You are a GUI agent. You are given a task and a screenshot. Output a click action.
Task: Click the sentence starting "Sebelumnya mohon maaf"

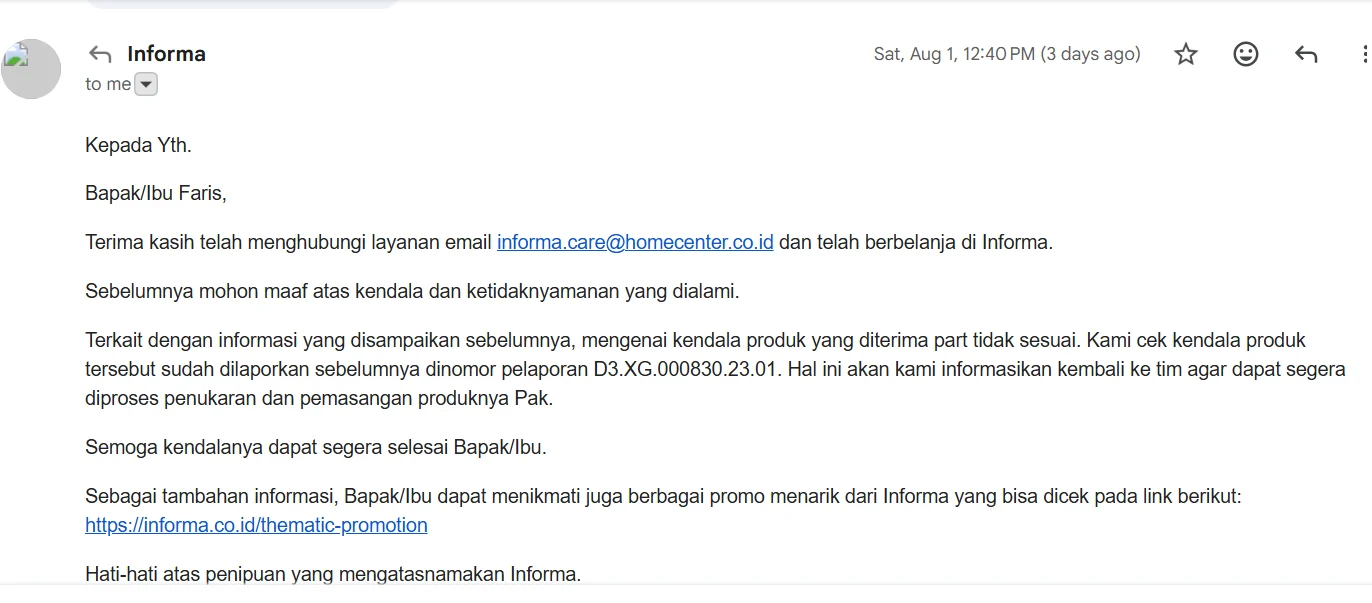pos(412,292)
